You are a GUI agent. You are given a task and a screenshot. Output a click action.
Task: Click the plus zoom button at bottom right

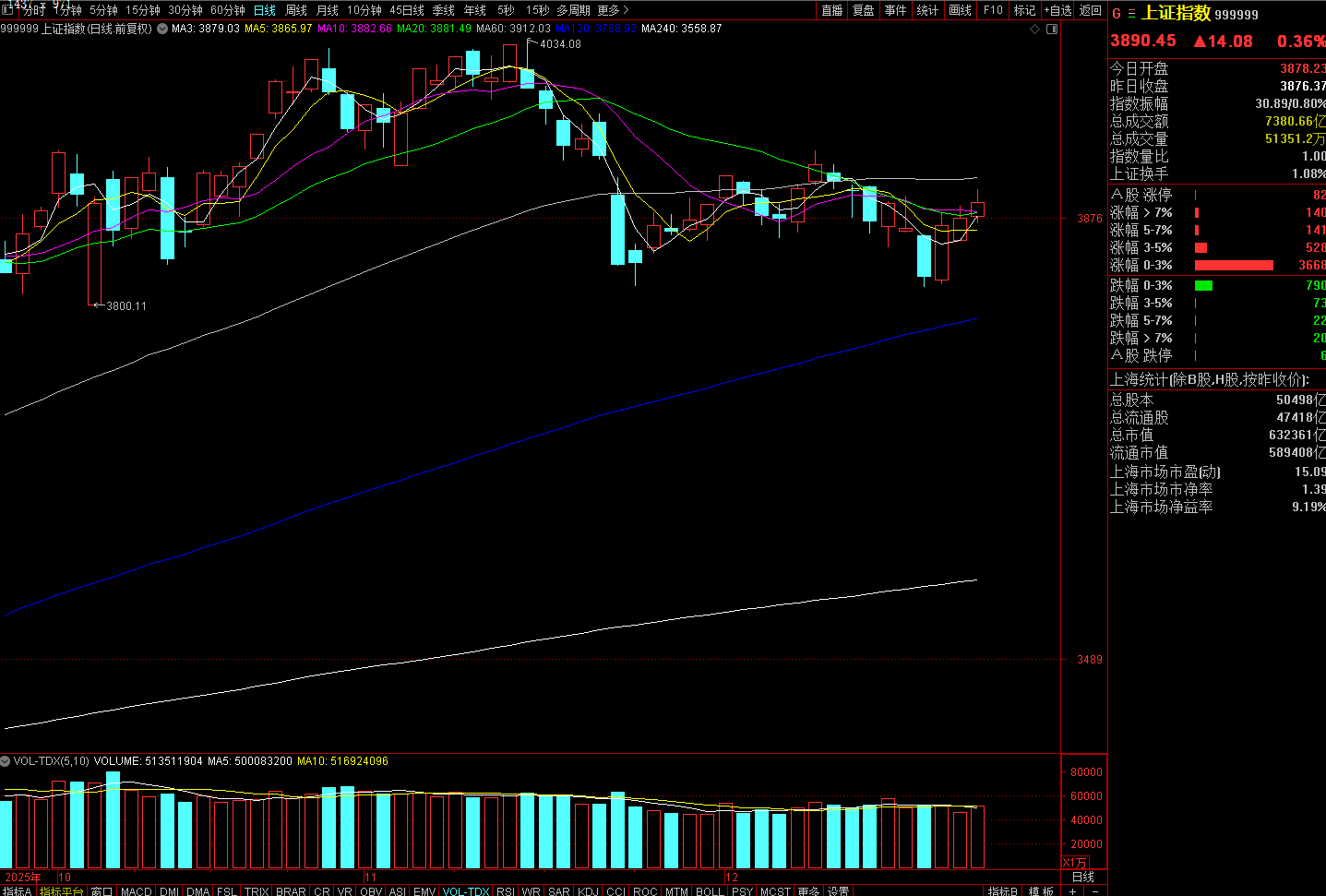coord(1072,890)
